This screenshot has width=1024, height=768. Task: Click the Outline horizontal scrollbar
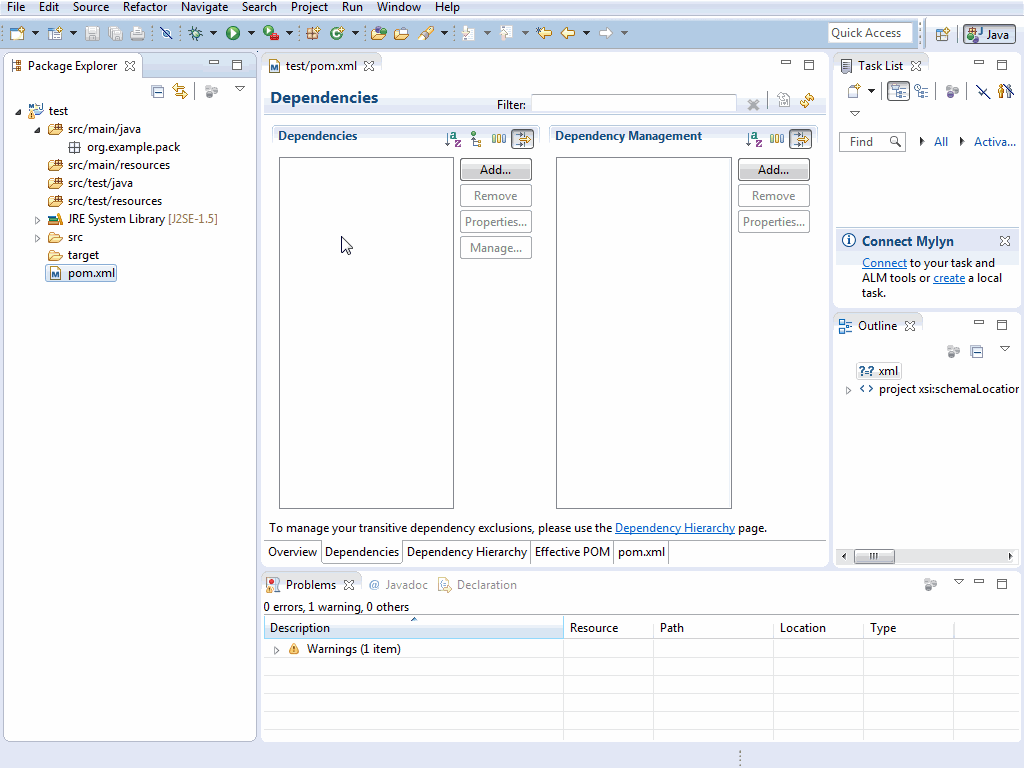pyautogui.click(x=874, y=556)
